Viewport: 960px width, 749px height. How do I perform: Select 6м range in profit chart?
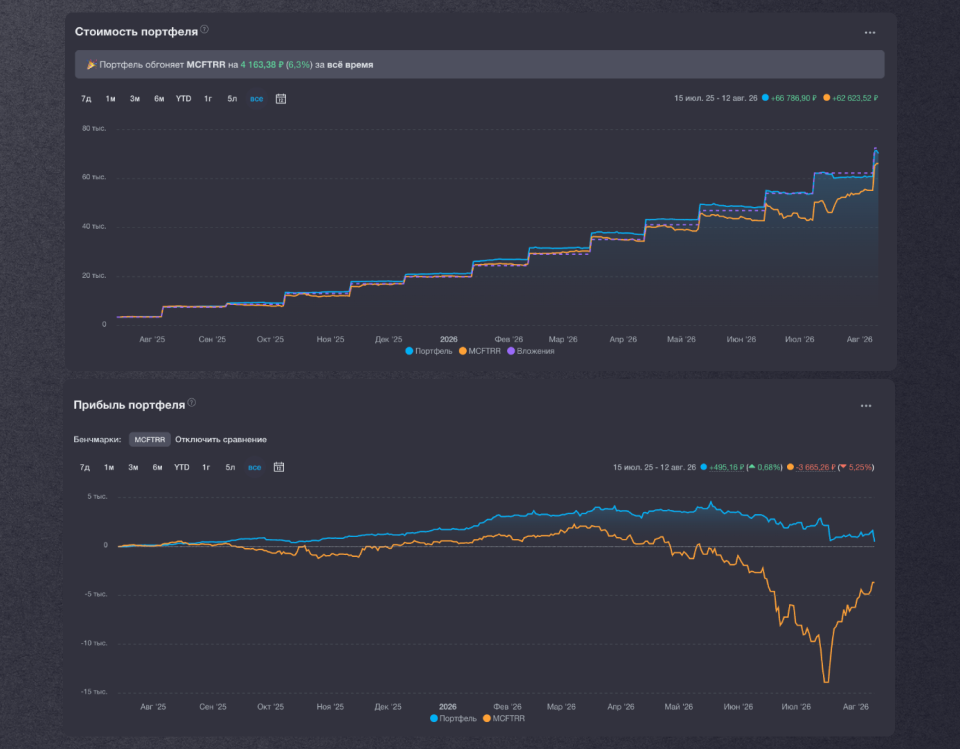[157, 467]
